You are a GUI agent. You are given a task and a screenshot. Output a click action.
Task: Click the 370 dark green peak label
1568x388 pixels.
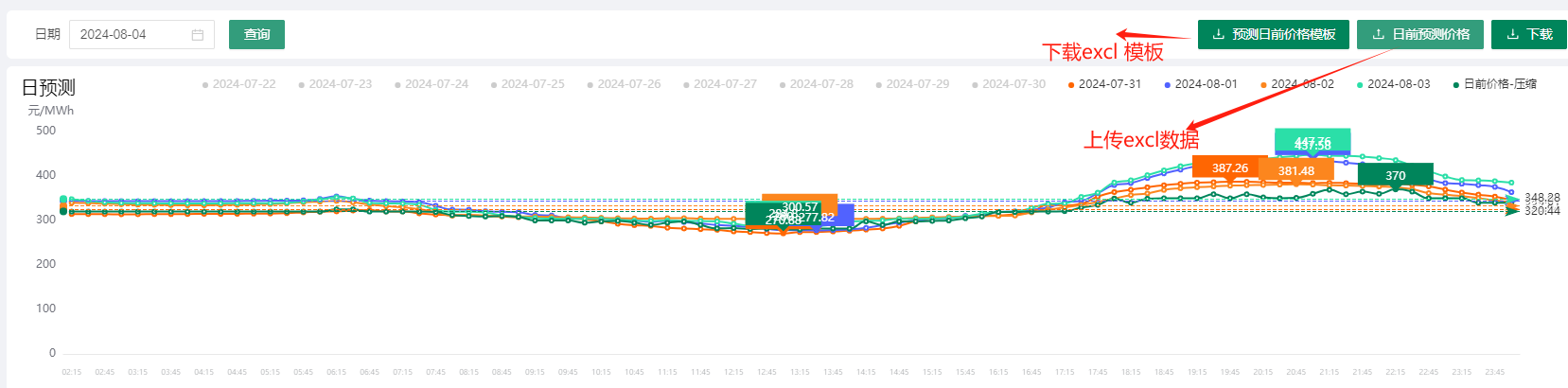tap(1395, 175)
